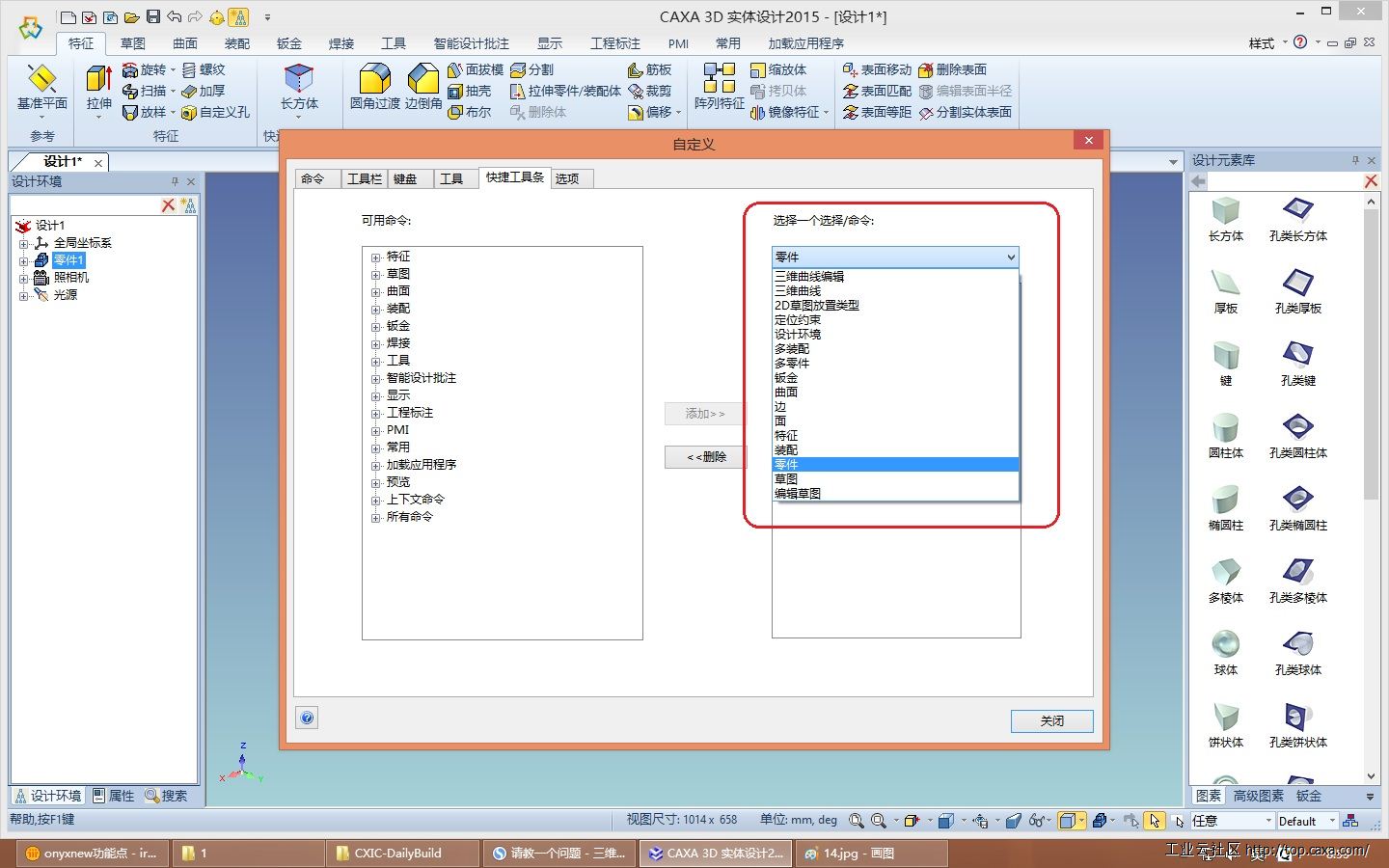Click the 分割实体表面 tool
Viewport: 1389px width, 868px height.
pos(965,112)
